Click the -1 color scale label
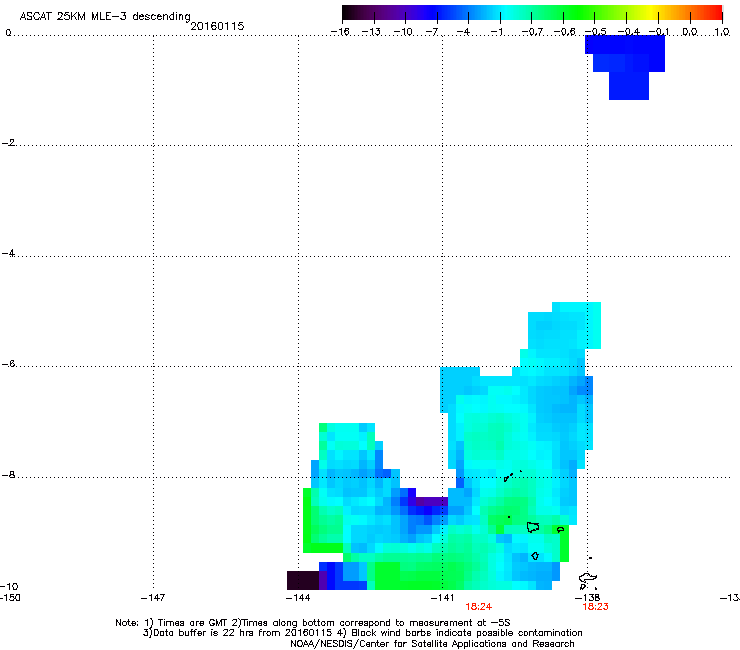The height and width of the screenshot is (650, 740). [x=496, y=32]
